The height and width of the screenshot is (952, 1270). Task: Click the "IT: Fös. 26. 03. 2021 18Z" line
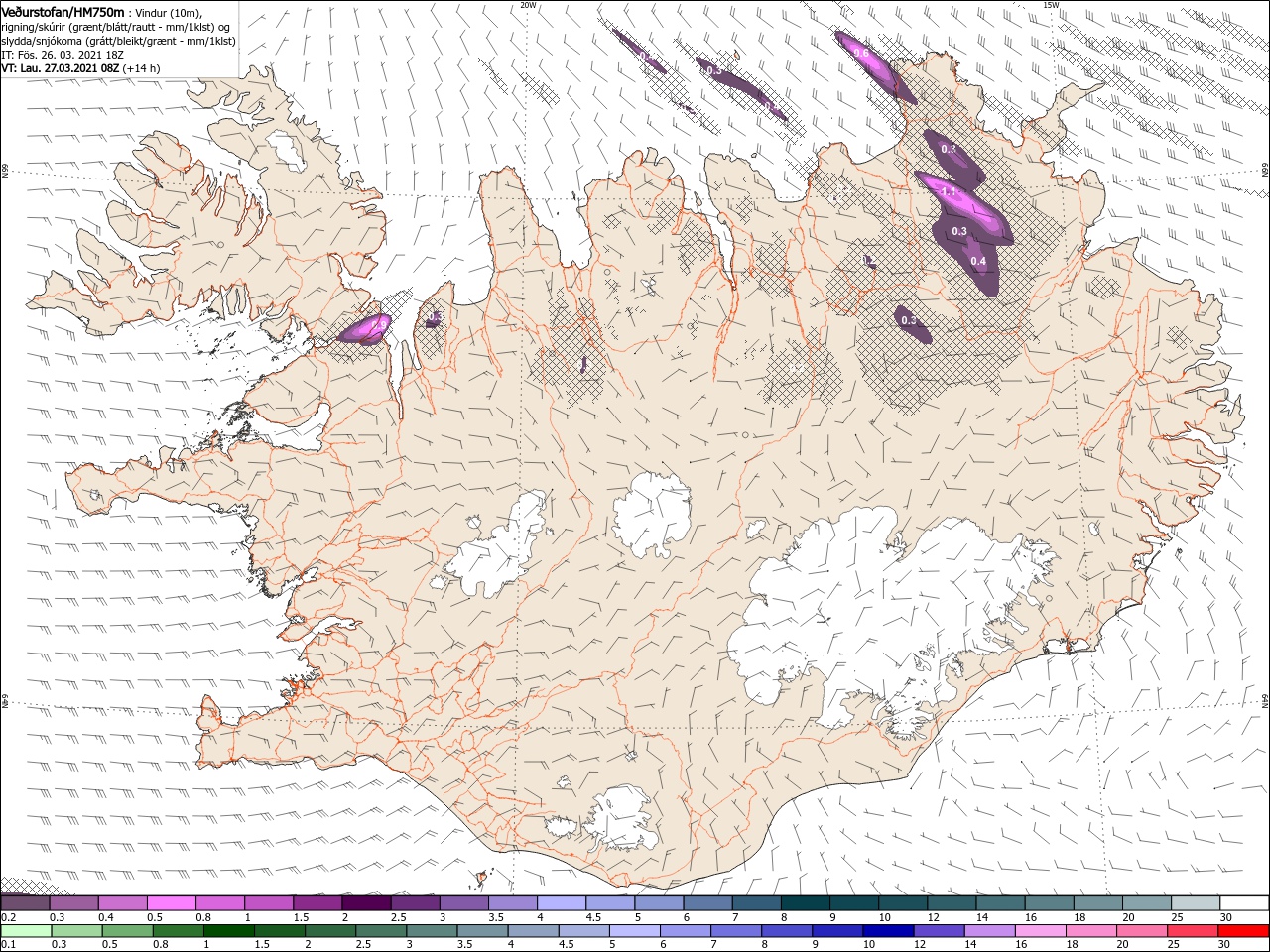64,55
